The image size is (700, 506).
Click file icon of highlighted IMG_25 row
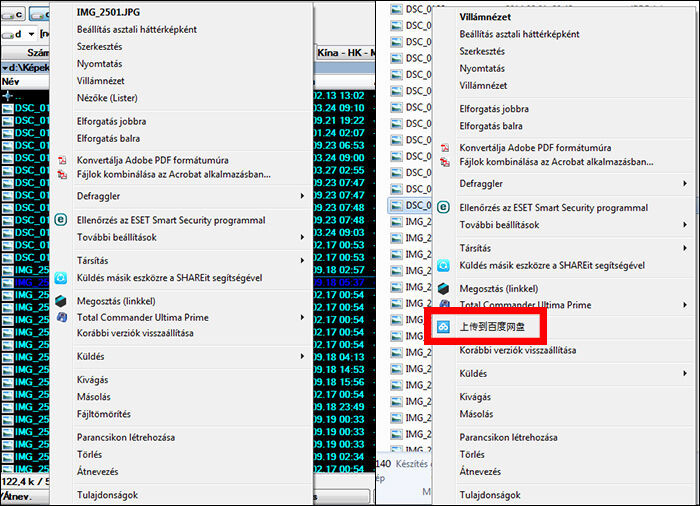tap(8, 283)
